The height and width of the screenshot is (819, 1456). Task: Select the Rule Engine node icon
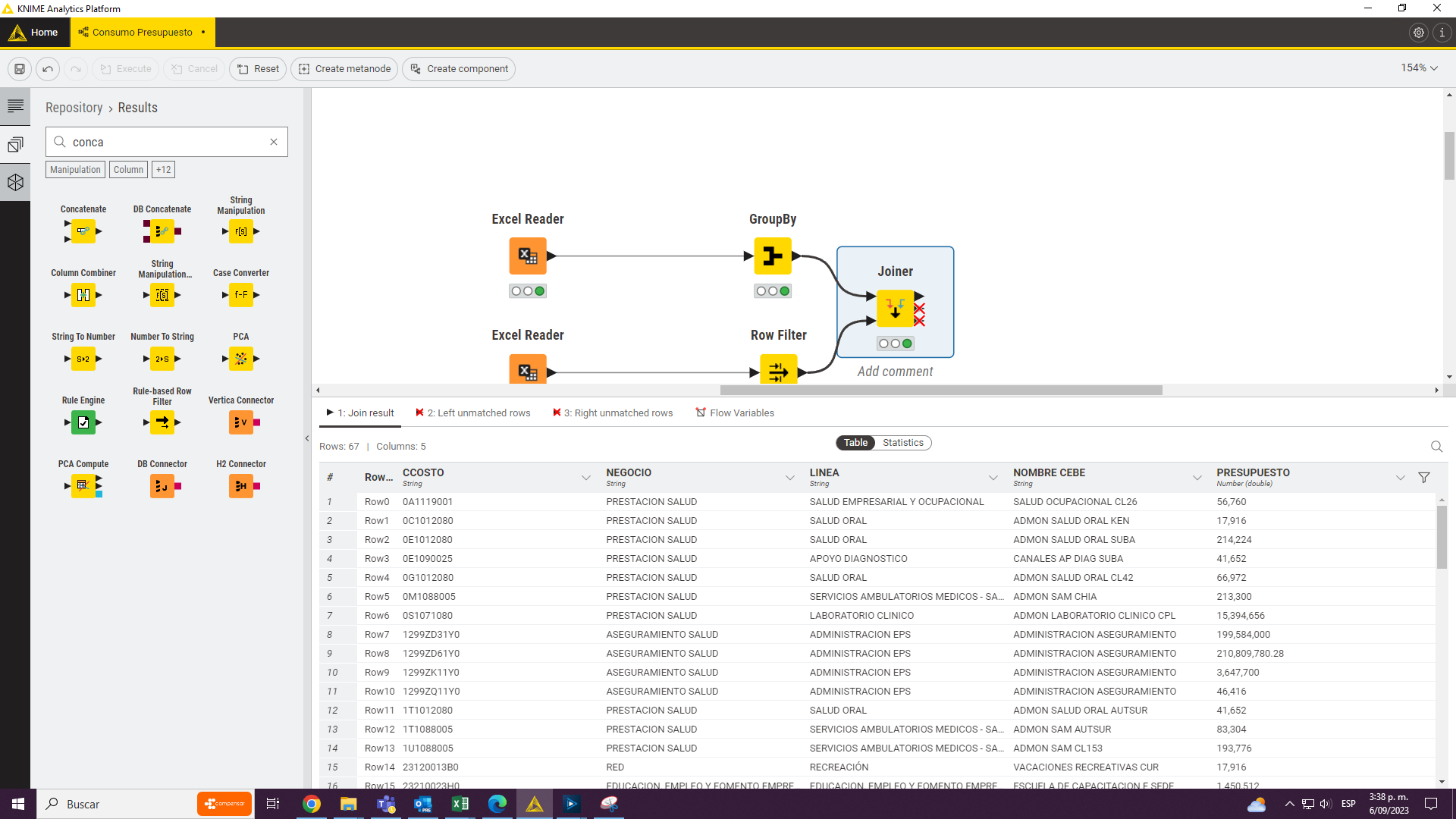tap(83, 422)
